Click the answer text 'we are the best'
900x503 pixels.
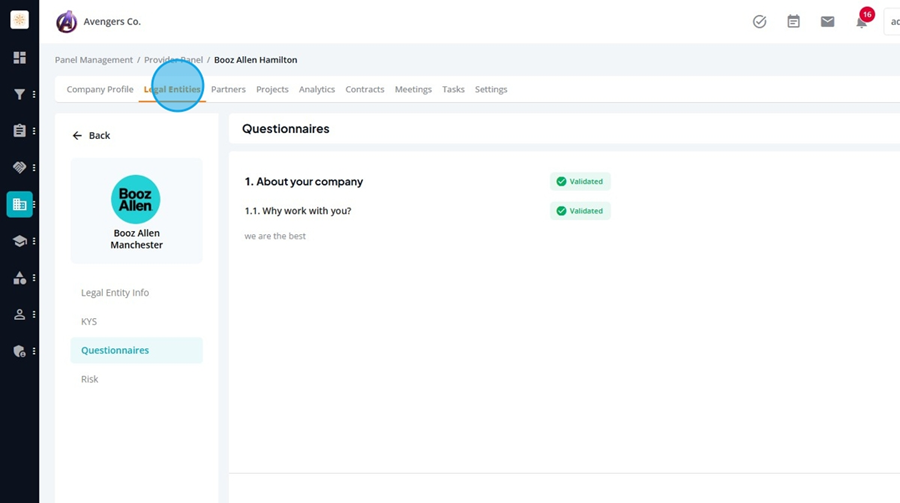coord(275,236)
